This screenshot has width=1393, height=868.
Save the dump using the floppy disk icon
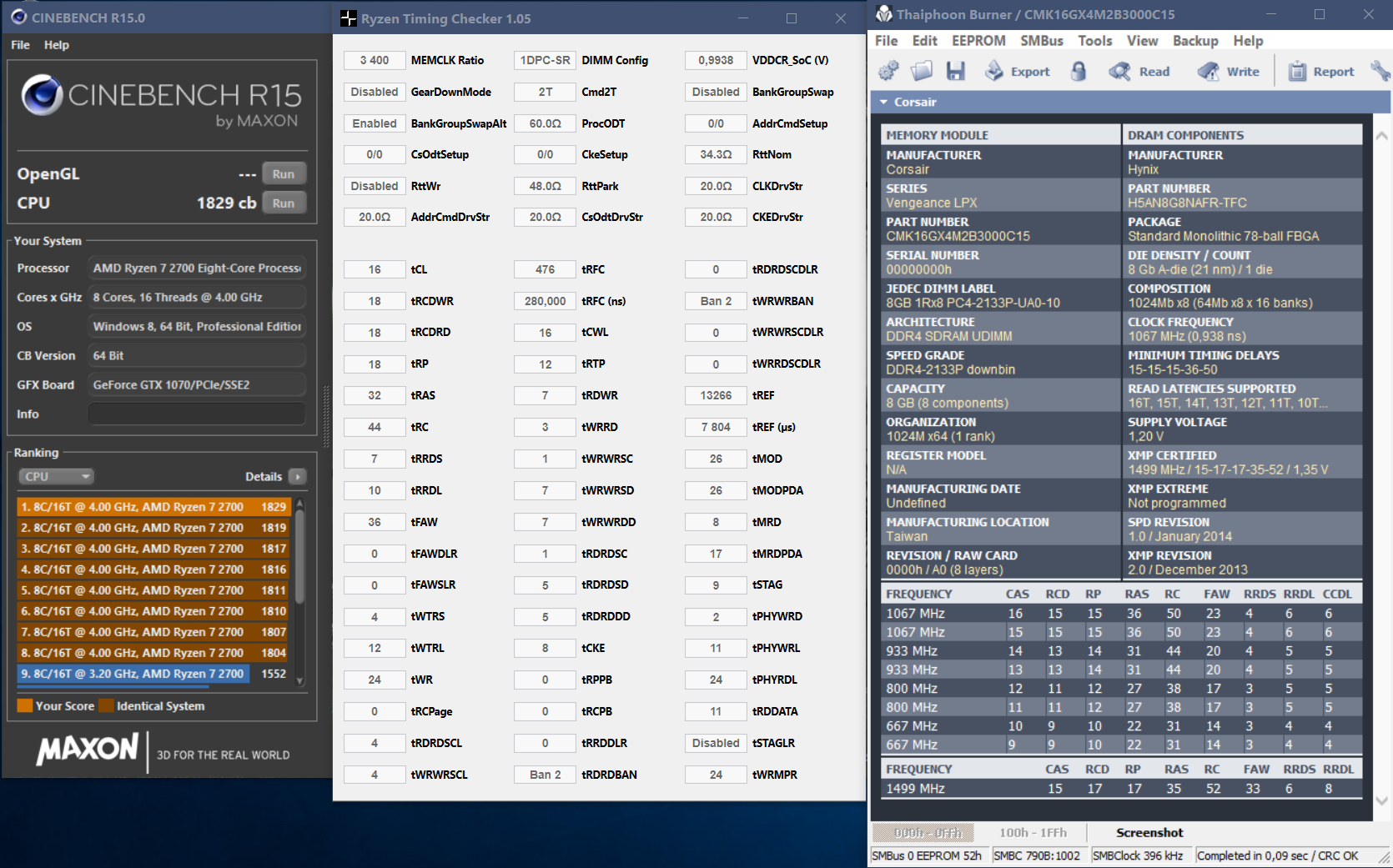955,72
